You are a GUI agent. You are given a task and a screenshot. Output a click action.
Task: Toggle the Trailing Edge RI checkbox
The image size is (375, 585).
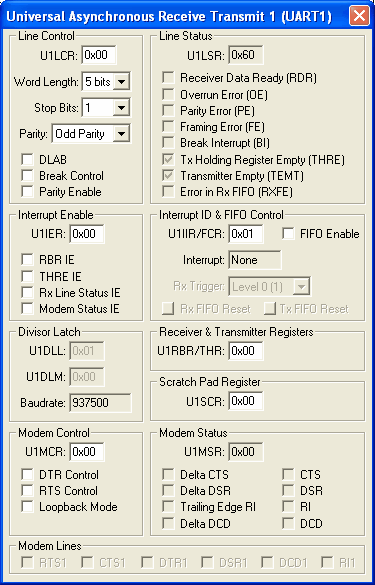coord(168,507)
